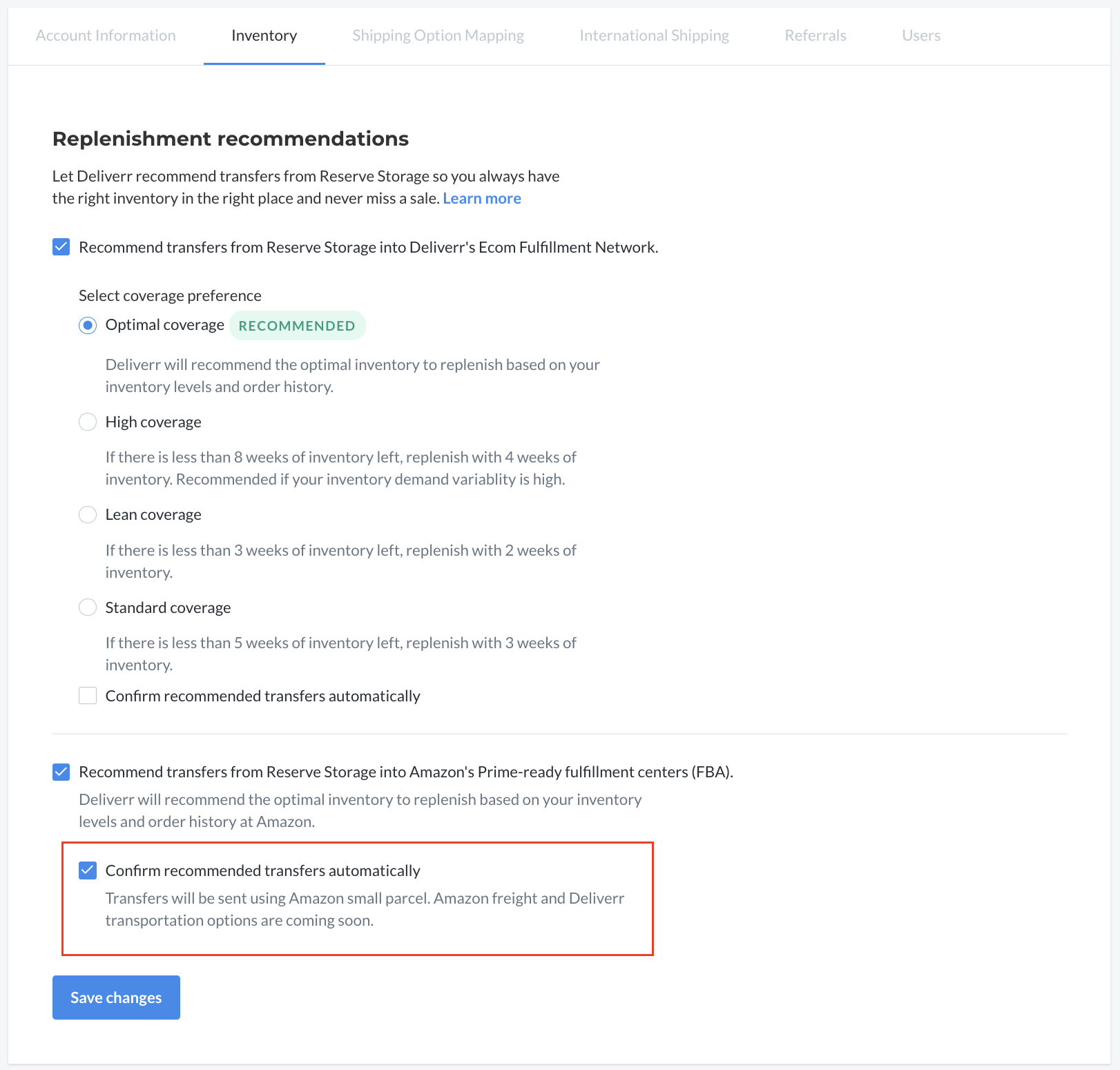Click 'less than 3 weeks' Lean coverage description

pyautogui.click(x=341, y=561)
